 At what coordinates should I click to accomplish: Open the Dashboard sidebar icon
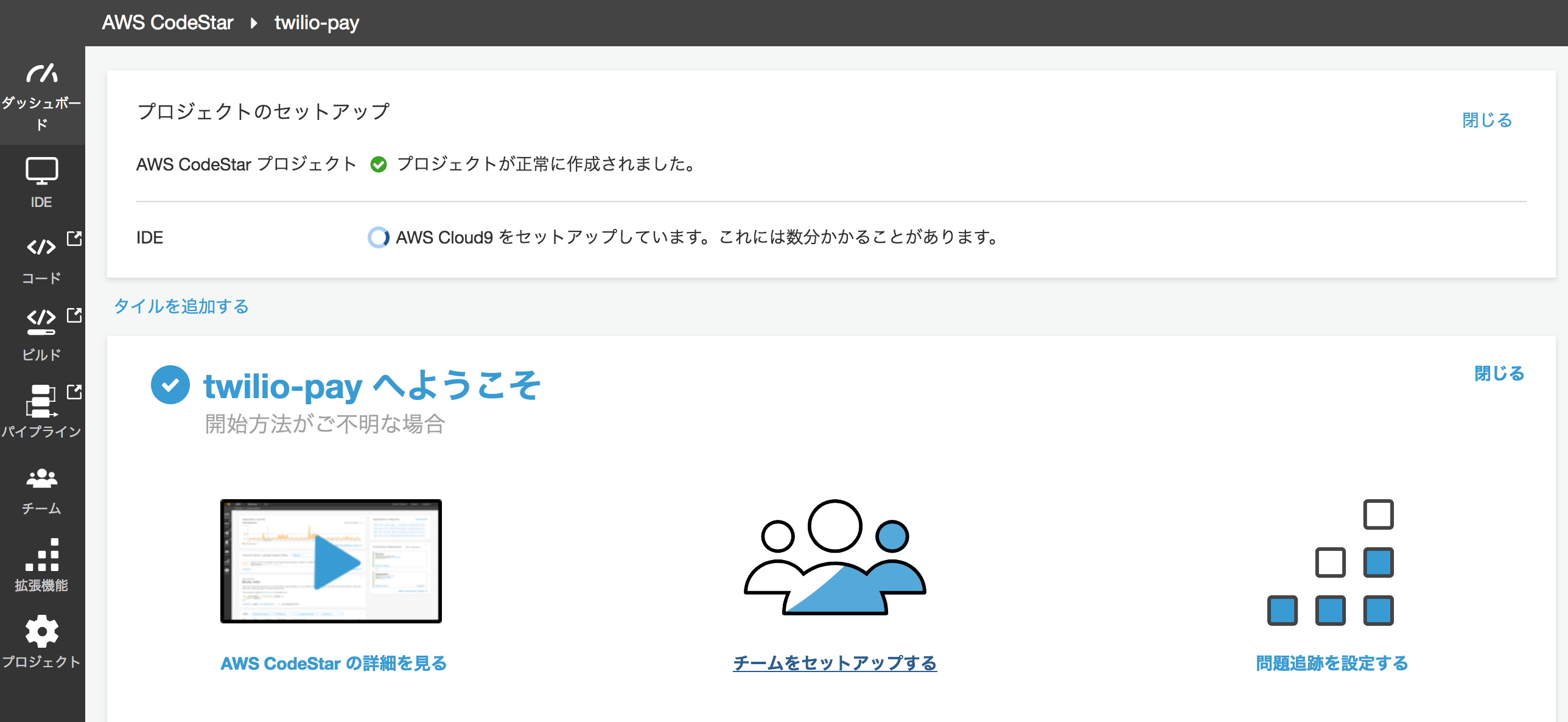click(42, 74)
